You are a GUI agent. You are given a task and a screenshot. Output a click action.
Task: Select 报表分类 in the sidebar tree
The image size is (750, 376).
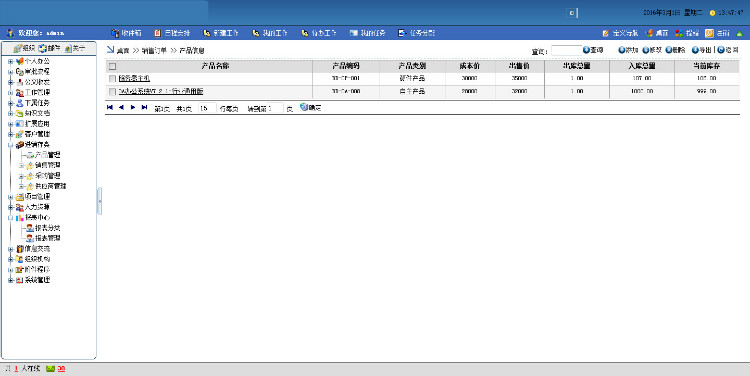click(47, 228)
